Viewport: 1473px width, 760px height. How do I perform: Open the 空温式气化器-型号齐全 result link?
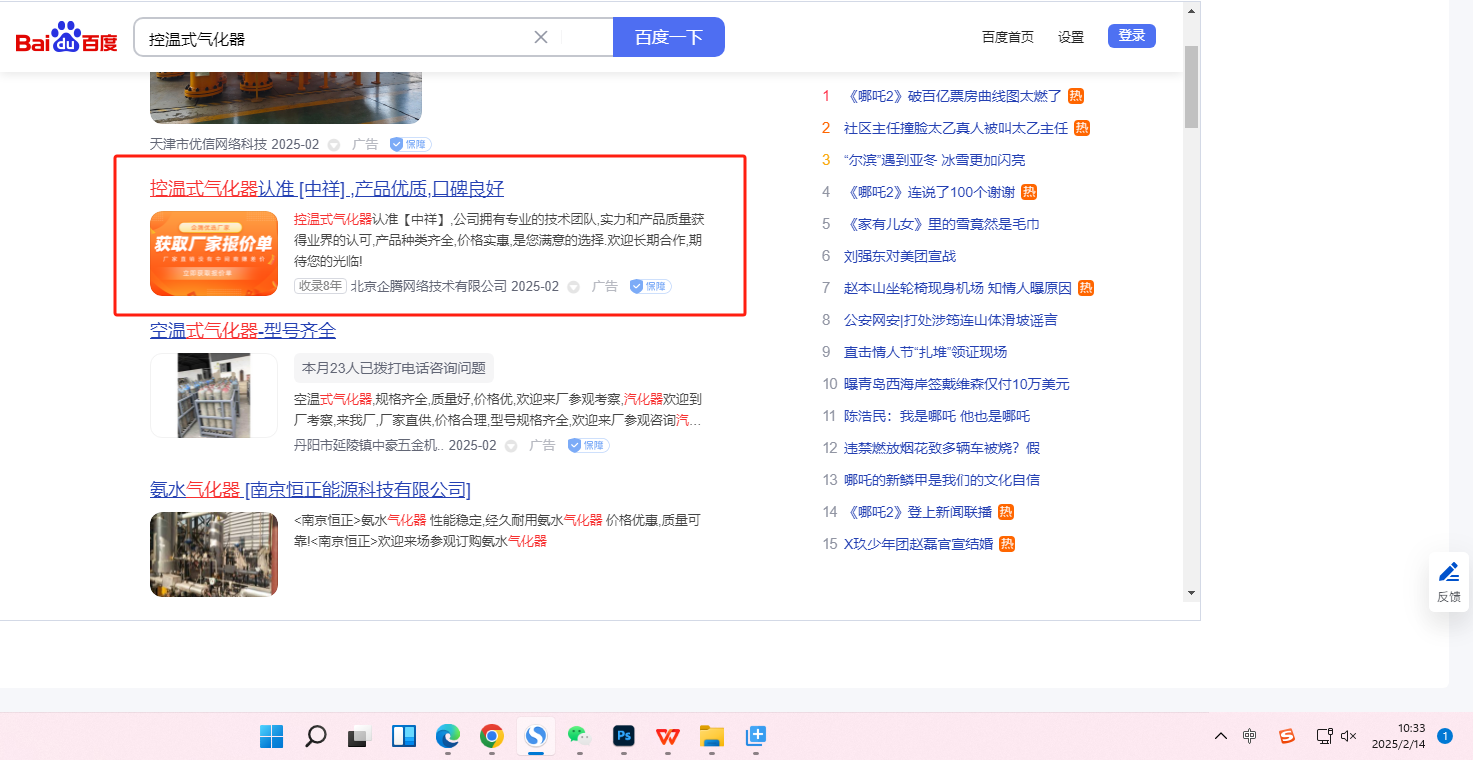(243, 331)
